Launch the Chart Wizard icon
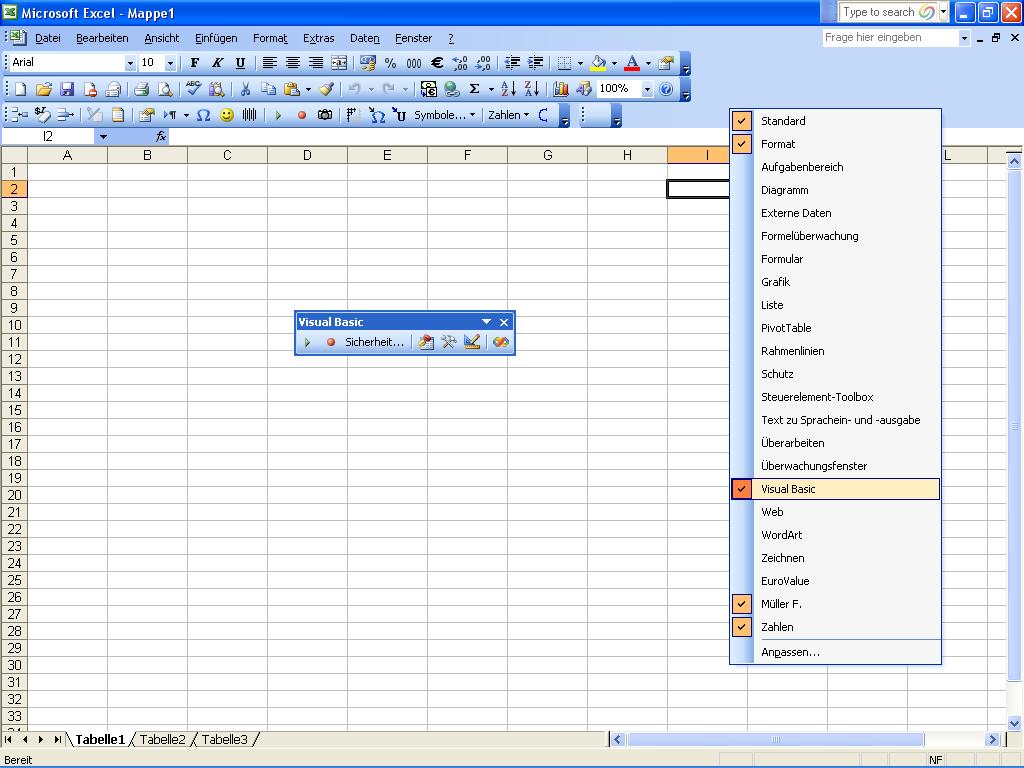The width and height of the screenshot is (1024, 768). click(560, 89)
